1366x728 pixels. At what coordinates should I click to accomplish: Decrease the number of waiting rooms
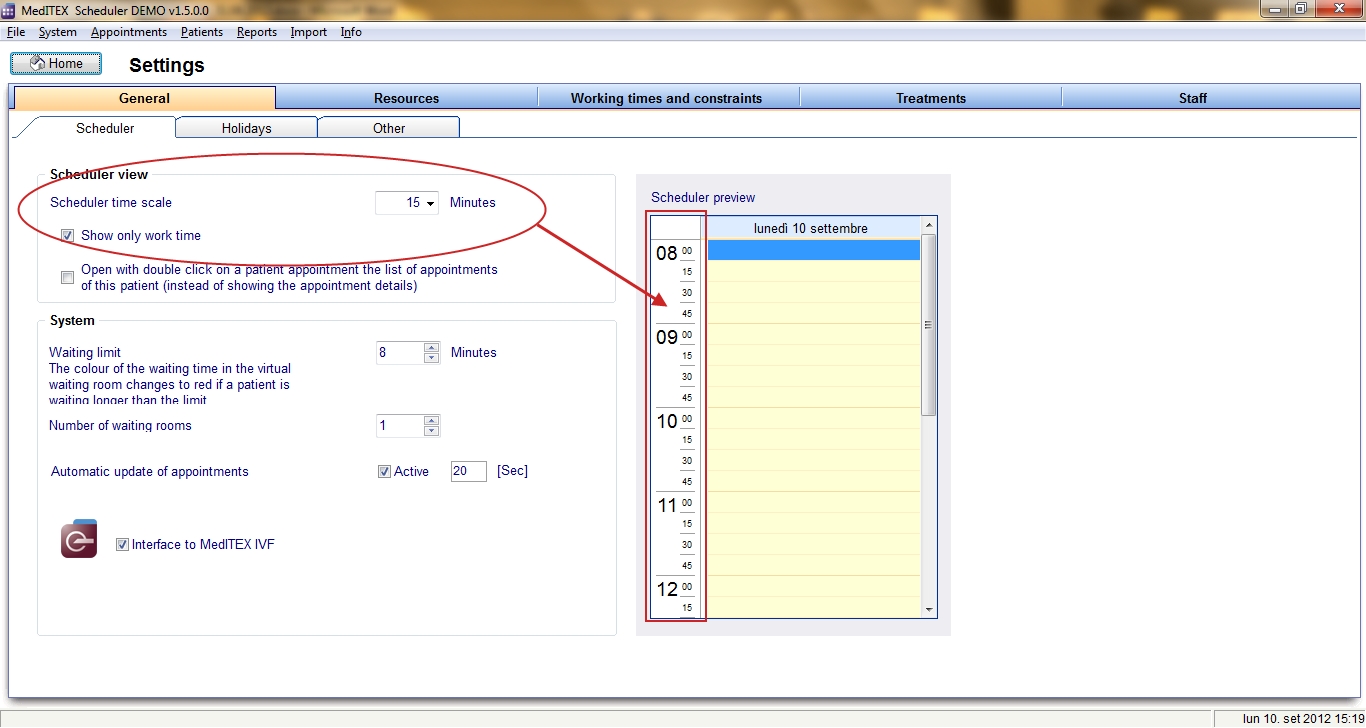pyautogui.click(x=432, y=431)
